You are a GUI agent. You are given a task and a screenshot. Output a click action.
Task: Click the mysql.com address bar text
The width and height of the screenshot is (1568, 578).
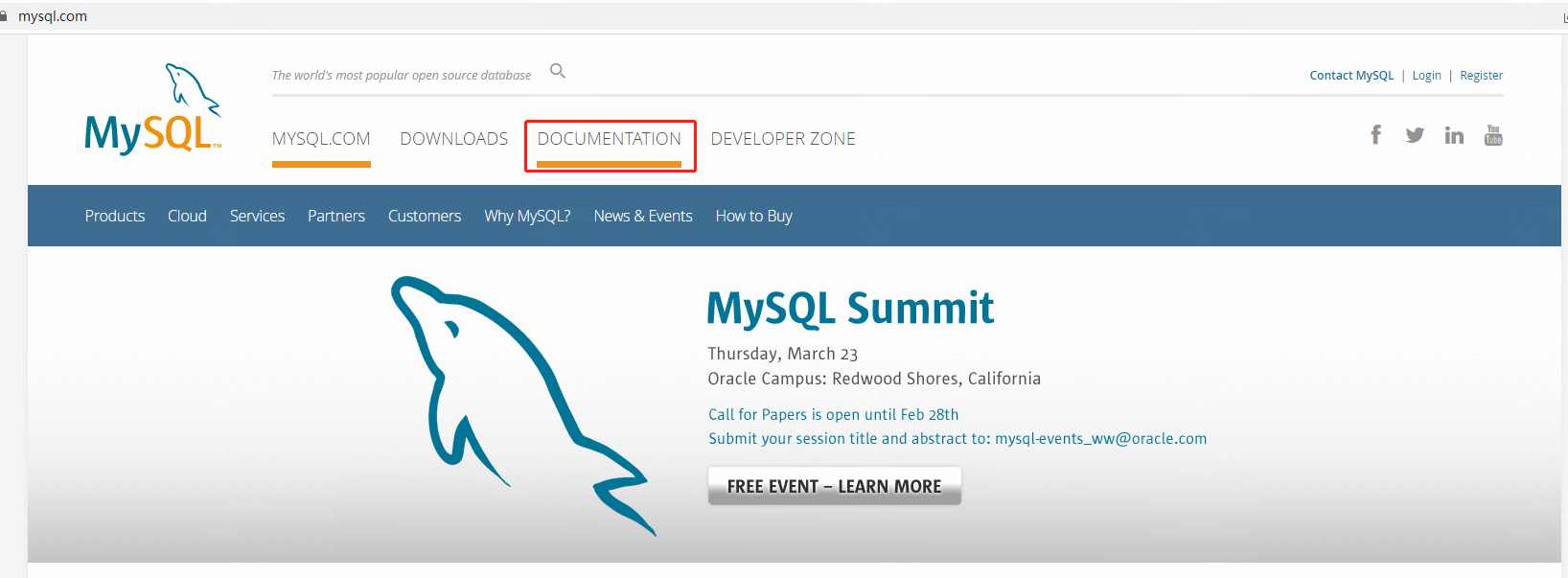coord(53,16)
